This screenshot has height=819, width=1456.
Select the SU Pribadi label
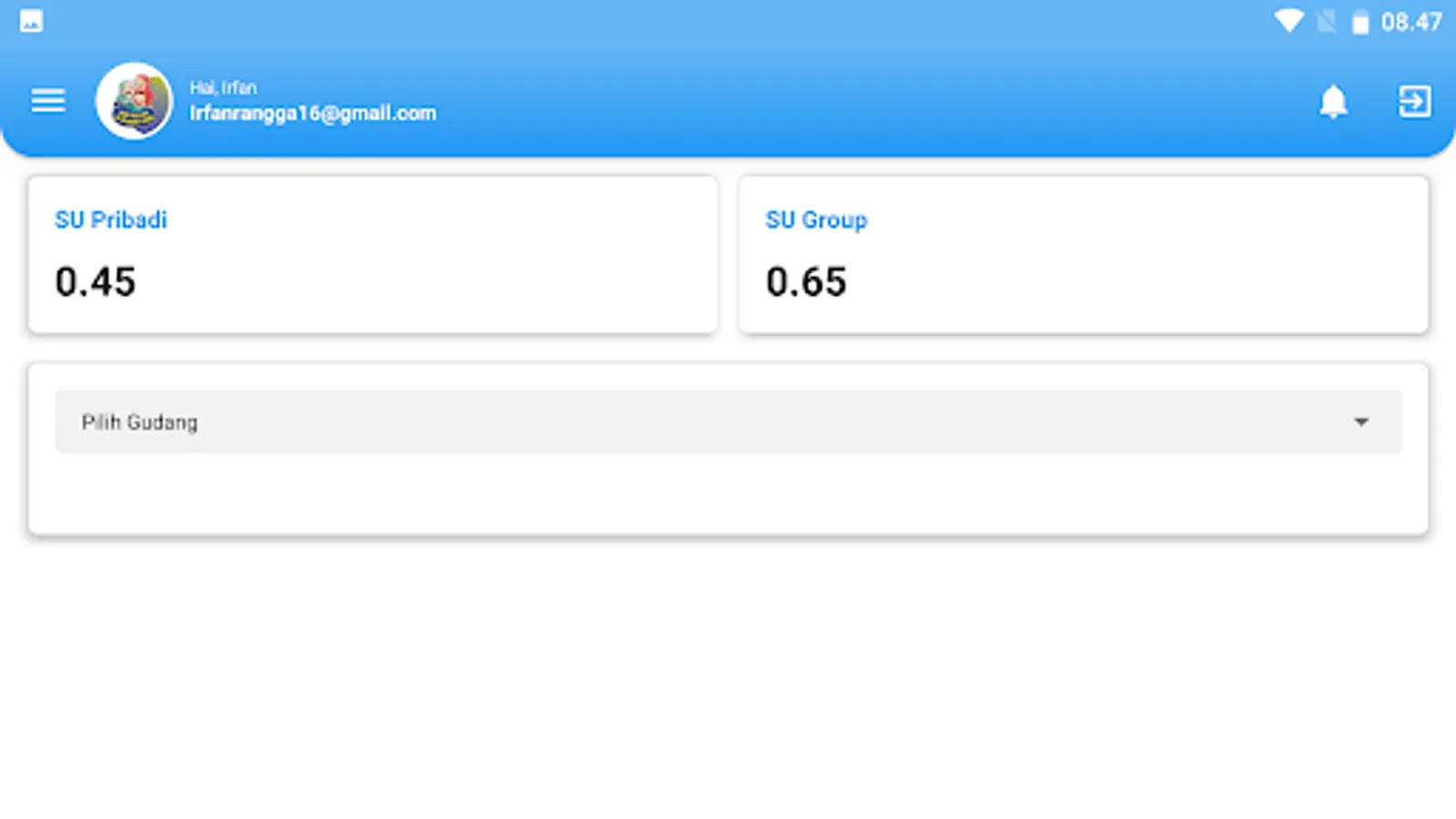(x=111, y=219)
